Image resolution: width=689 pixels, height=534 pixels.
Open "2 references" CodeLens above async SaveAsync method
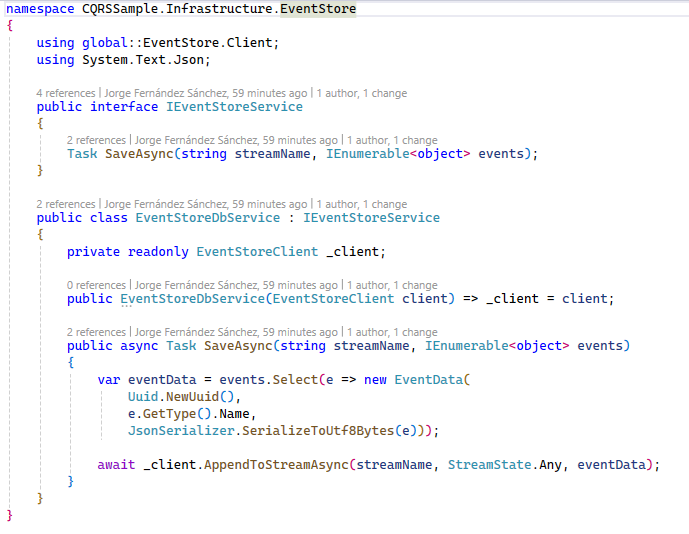(96, 332)
